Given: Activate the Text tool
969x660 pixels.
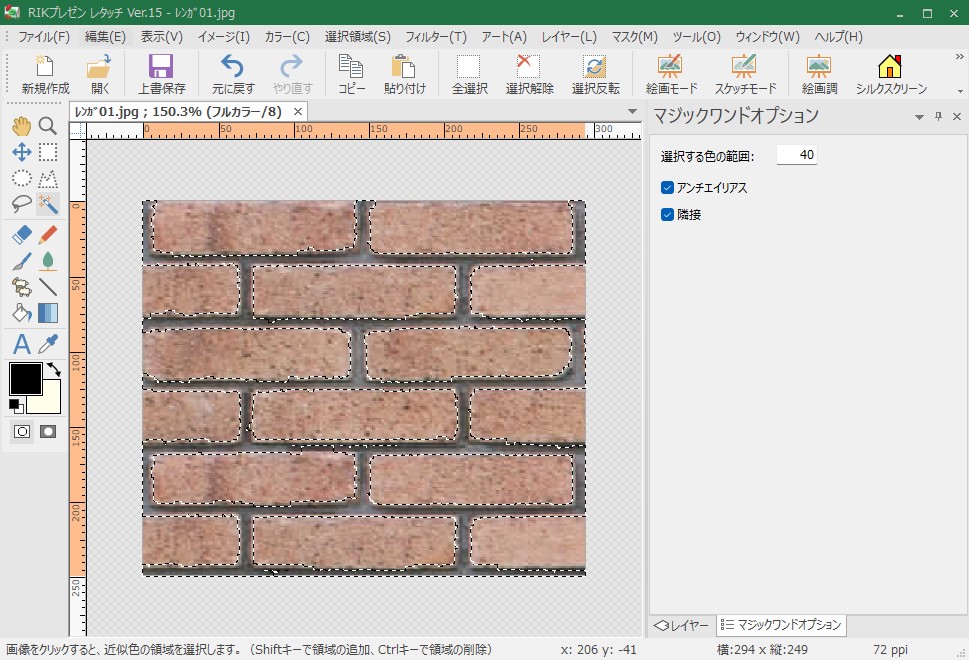Looking at the screenshot, I should tap(21, 345).
